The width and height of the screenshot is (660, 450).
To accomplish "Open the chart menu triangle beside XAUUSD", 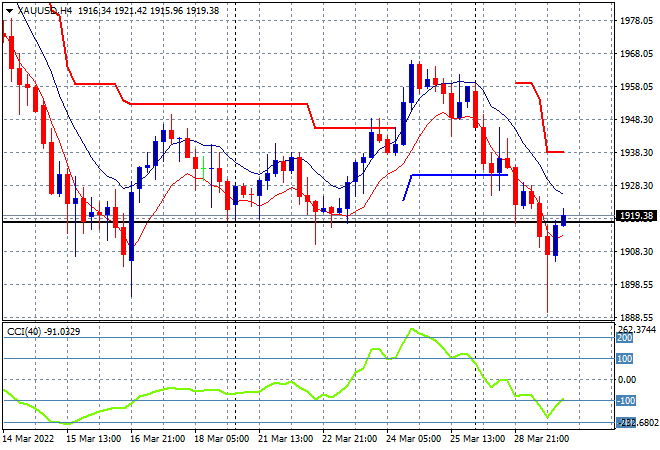I will 9,11.
